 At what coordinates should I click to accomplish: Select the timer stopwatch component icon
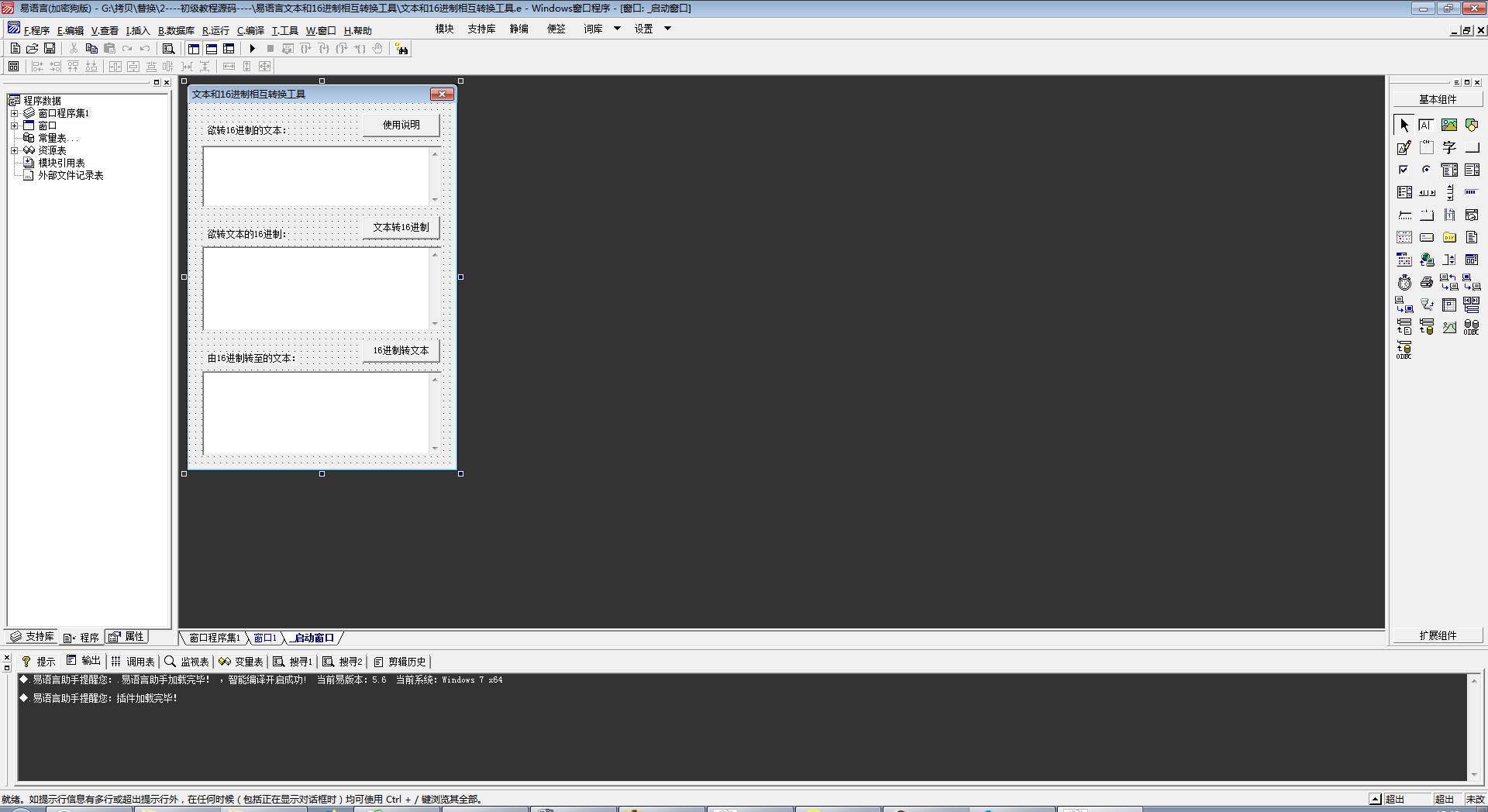tap(1404, 283)
